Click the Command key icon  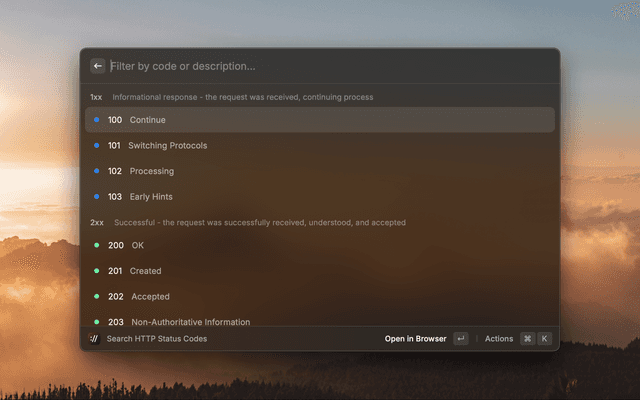tap(527, 339)
